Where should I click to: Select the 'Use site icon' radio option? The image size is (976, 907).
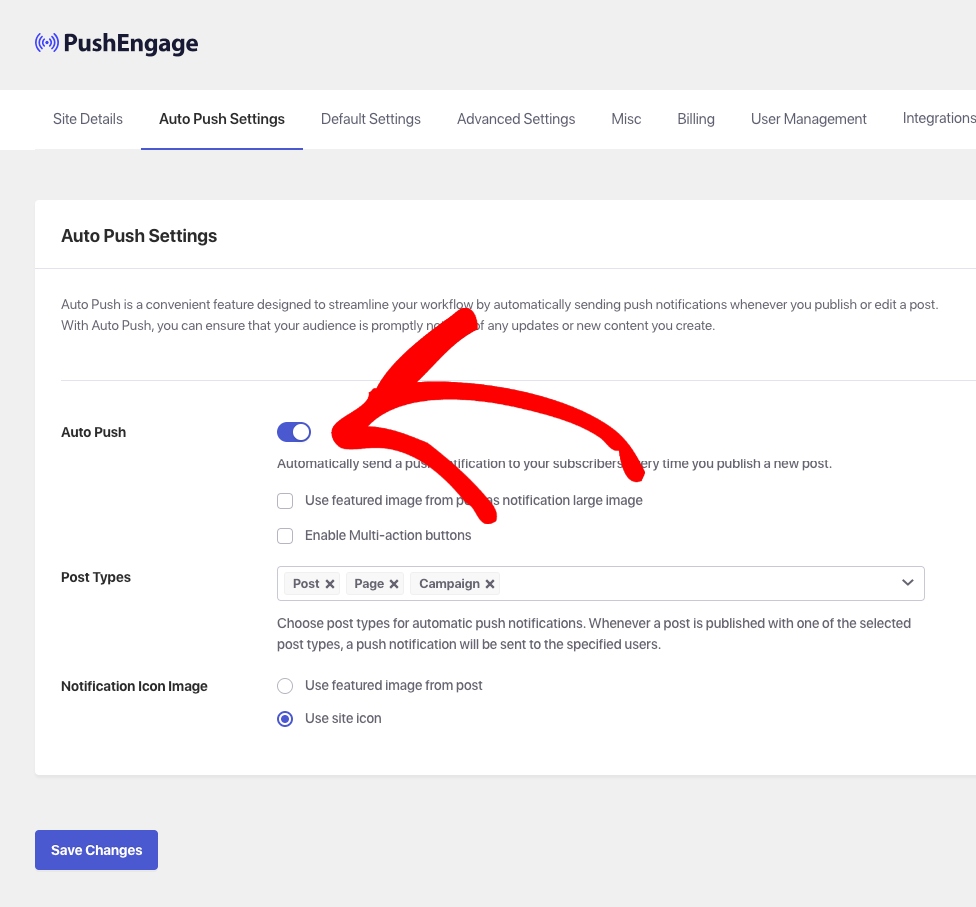click(285, 719)
